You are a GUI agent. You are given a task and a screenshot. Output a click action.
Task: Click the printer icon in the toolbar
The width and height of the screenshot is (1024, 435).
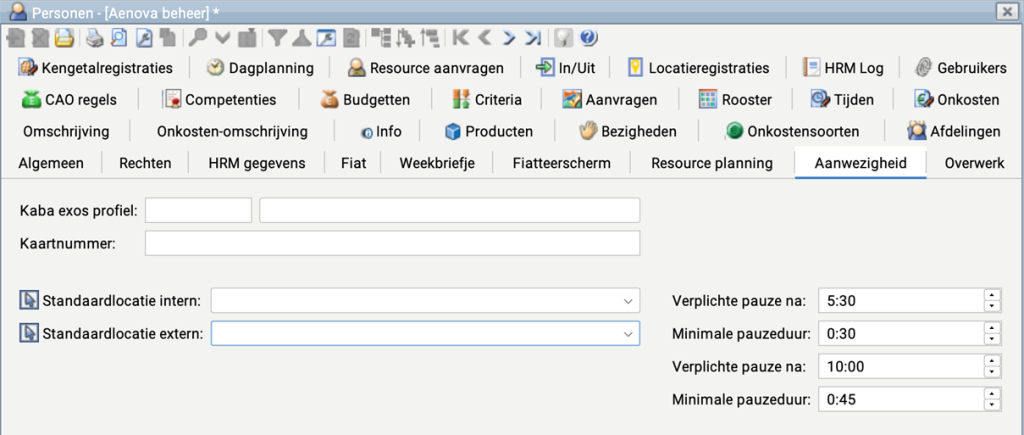pos(94,38)
